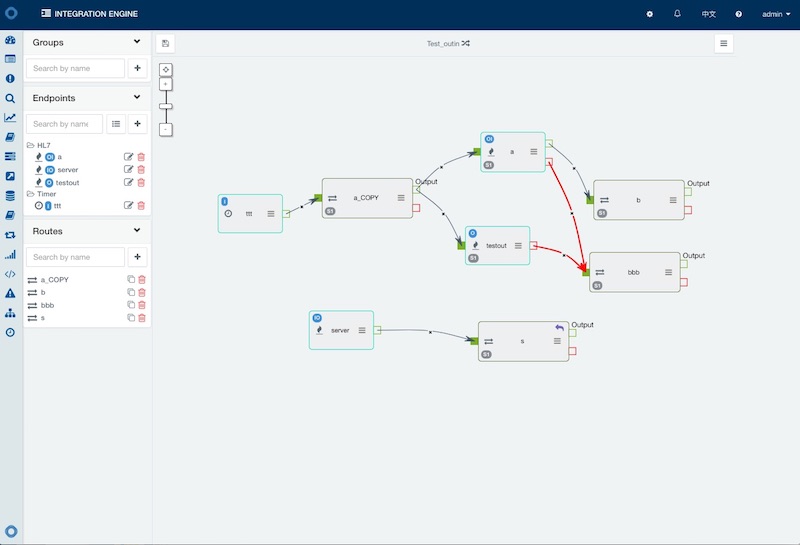Edit the testout endpoint

128,183
